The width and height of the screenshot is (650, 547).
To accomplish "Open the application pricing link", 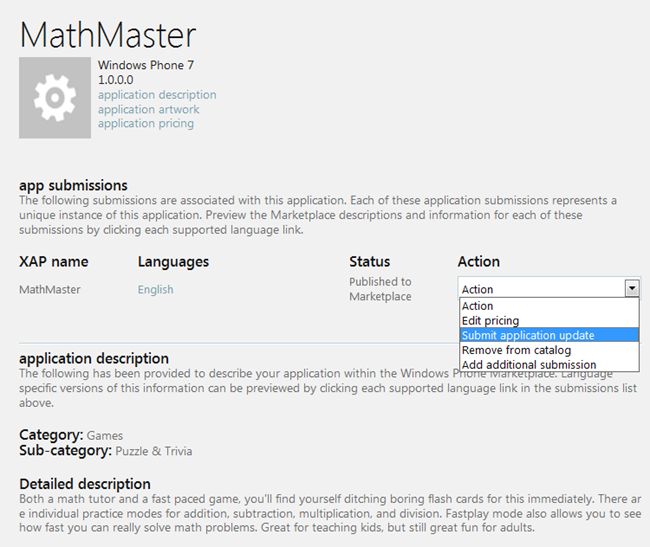I will point(146,123).
